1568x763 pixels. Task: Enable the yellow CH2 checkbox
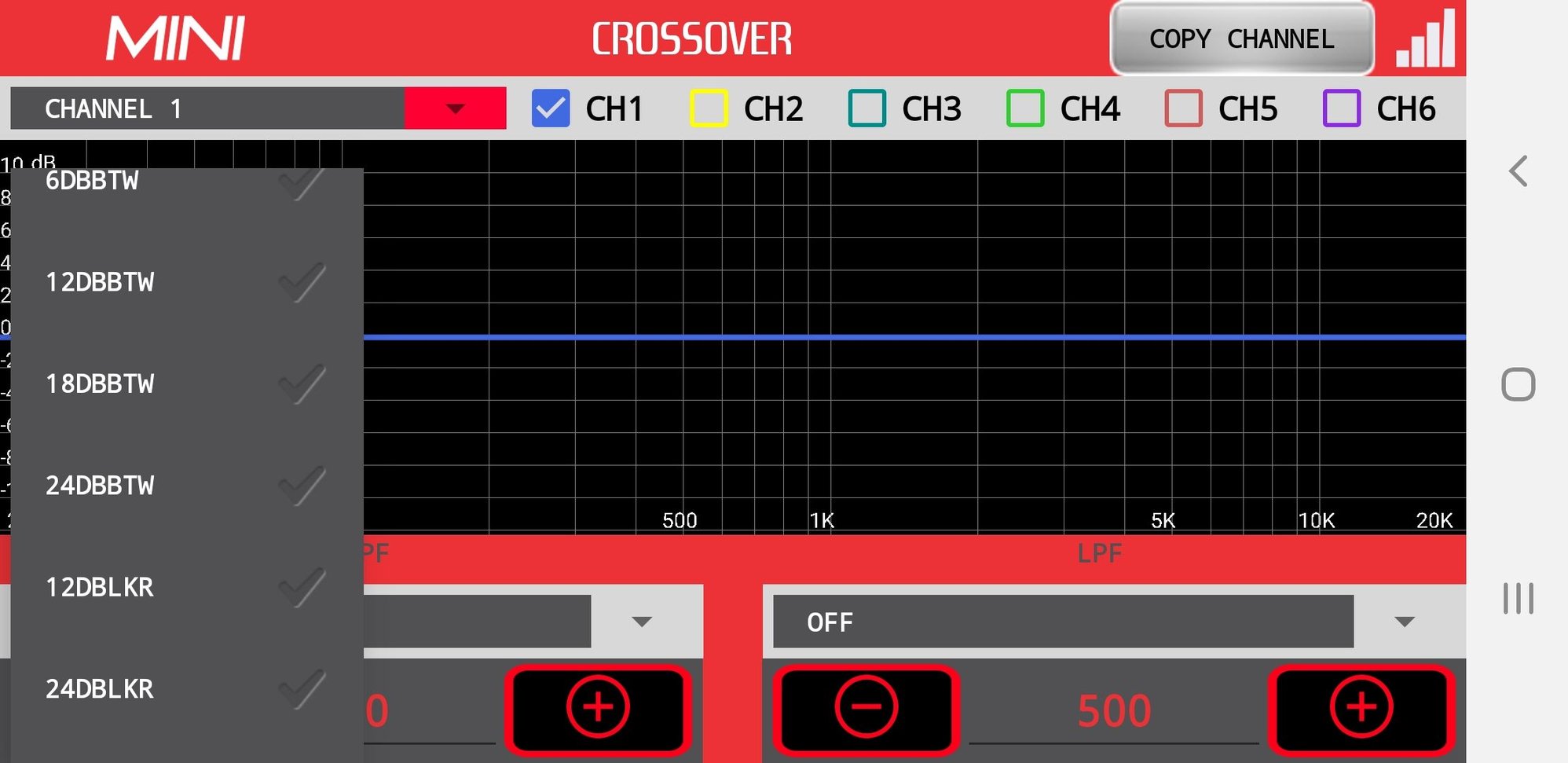pyautogui.click(x=709, y=108)
